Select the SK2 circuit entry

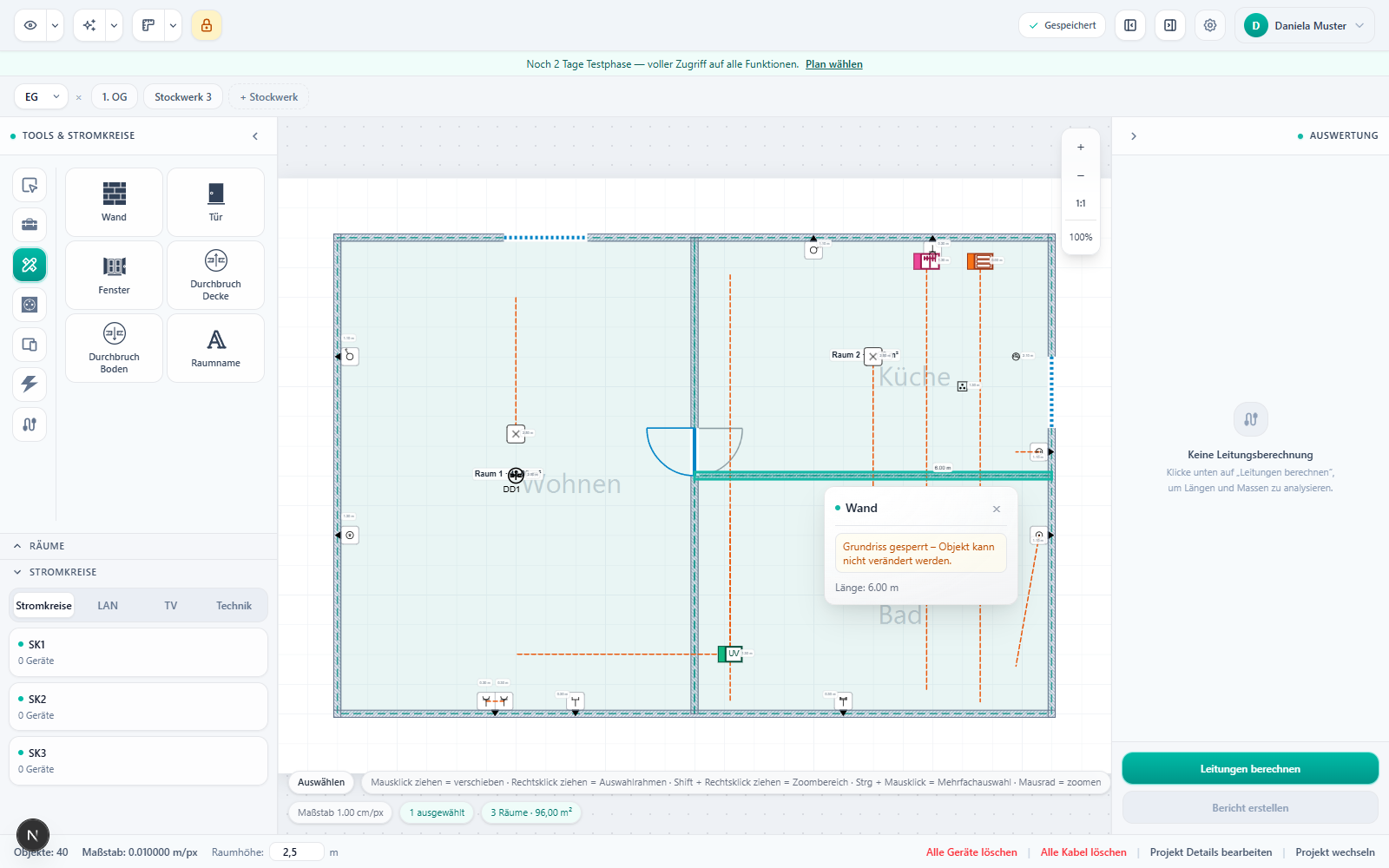pyautogui.click(x=138, y=707)
